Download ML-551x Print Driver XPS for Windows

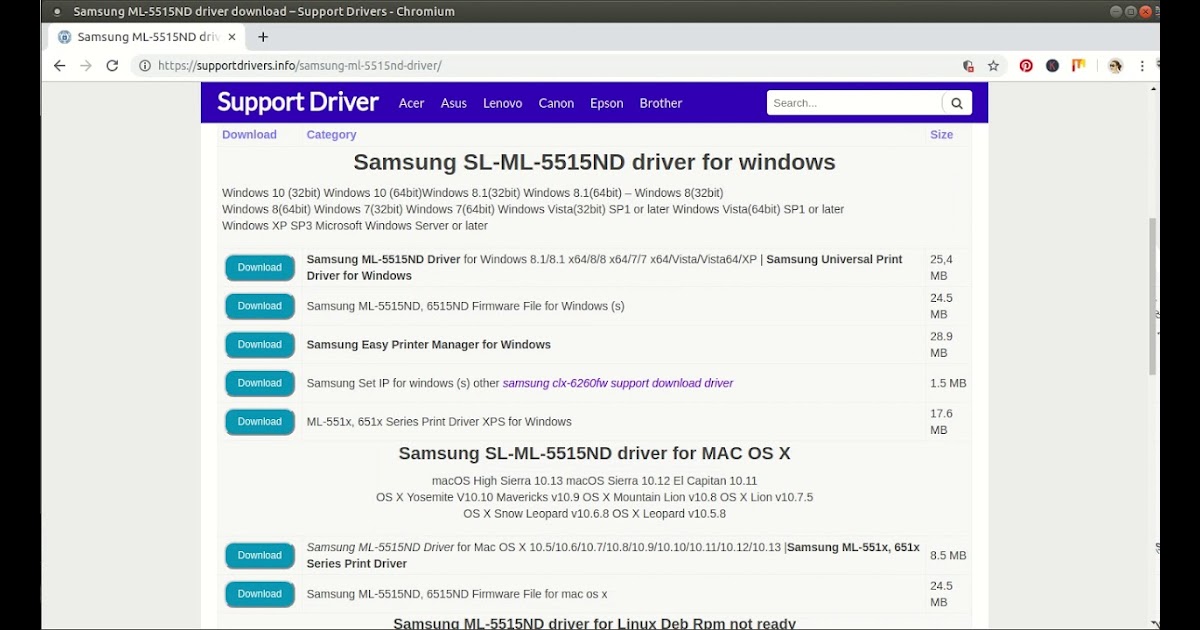point(260,422)
